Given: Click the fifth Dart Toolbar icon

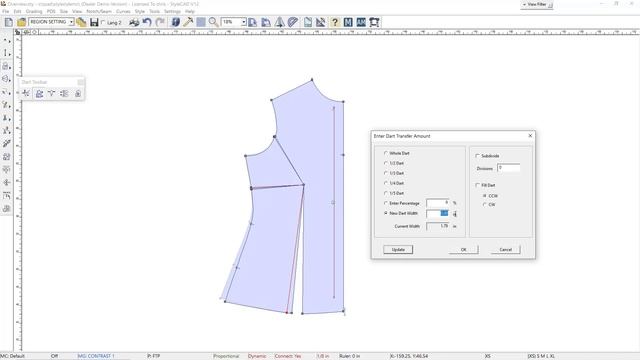Looking at the screenshot, I should [x=78, y=93].
